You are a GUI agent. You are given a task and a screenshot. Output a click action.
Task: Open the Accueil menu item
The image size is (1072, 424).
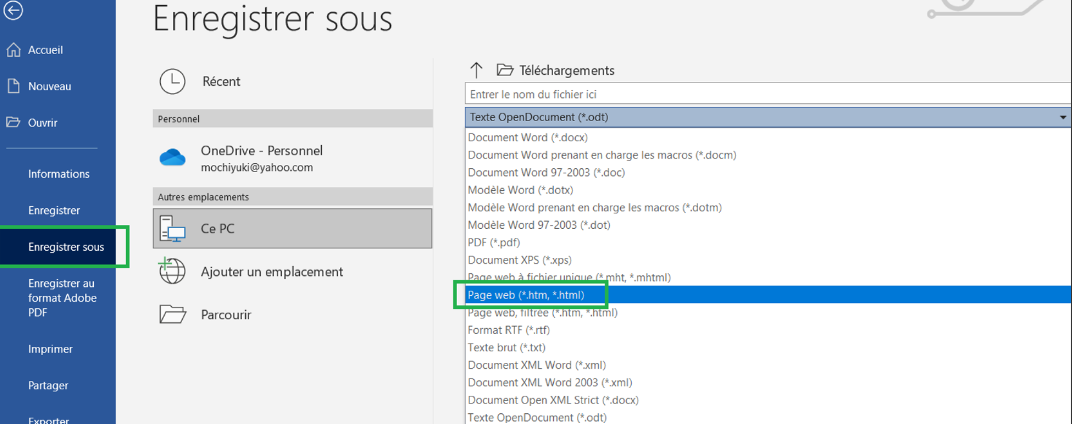coord(46,50)
